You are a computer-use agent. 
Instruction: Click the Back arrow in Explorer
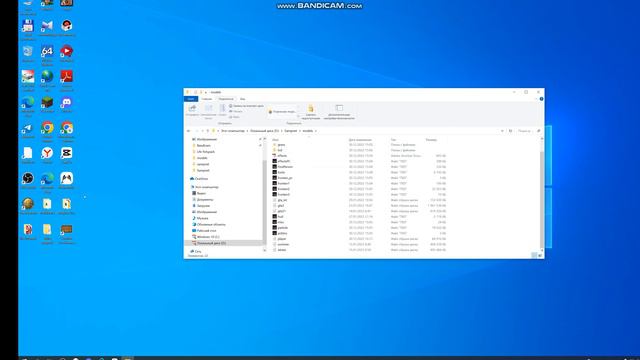coord(189,131)
